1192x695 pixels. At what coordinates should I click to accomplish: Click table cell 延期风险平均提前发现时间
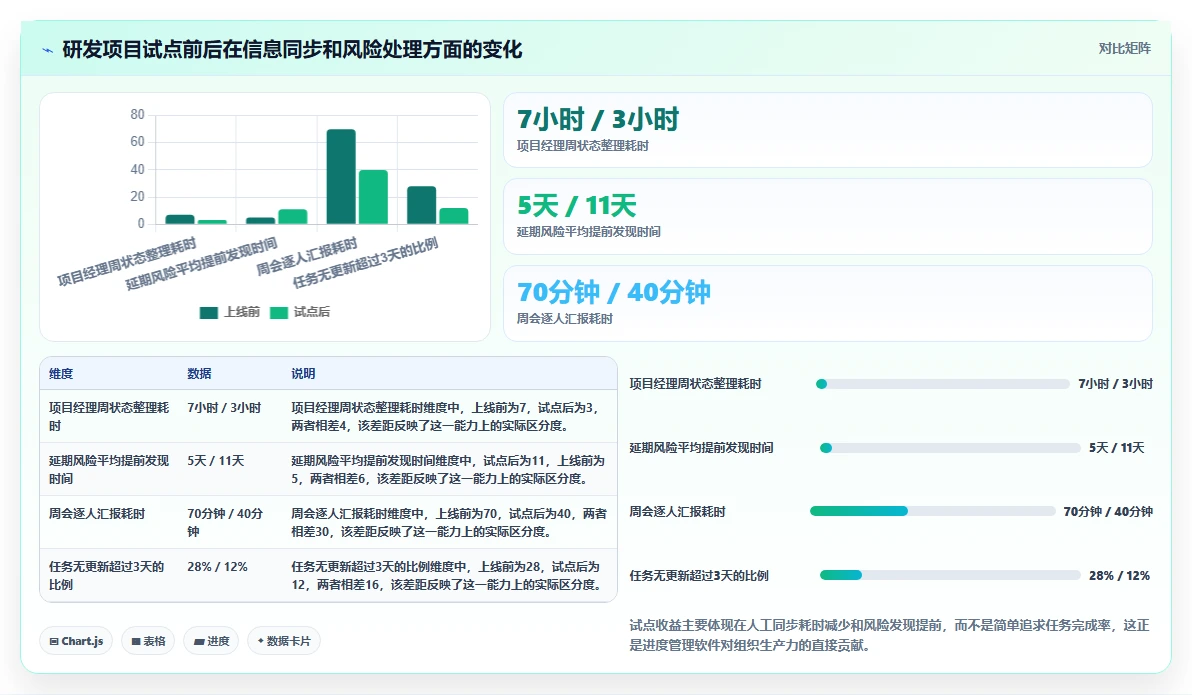click(x=109, y=469)
